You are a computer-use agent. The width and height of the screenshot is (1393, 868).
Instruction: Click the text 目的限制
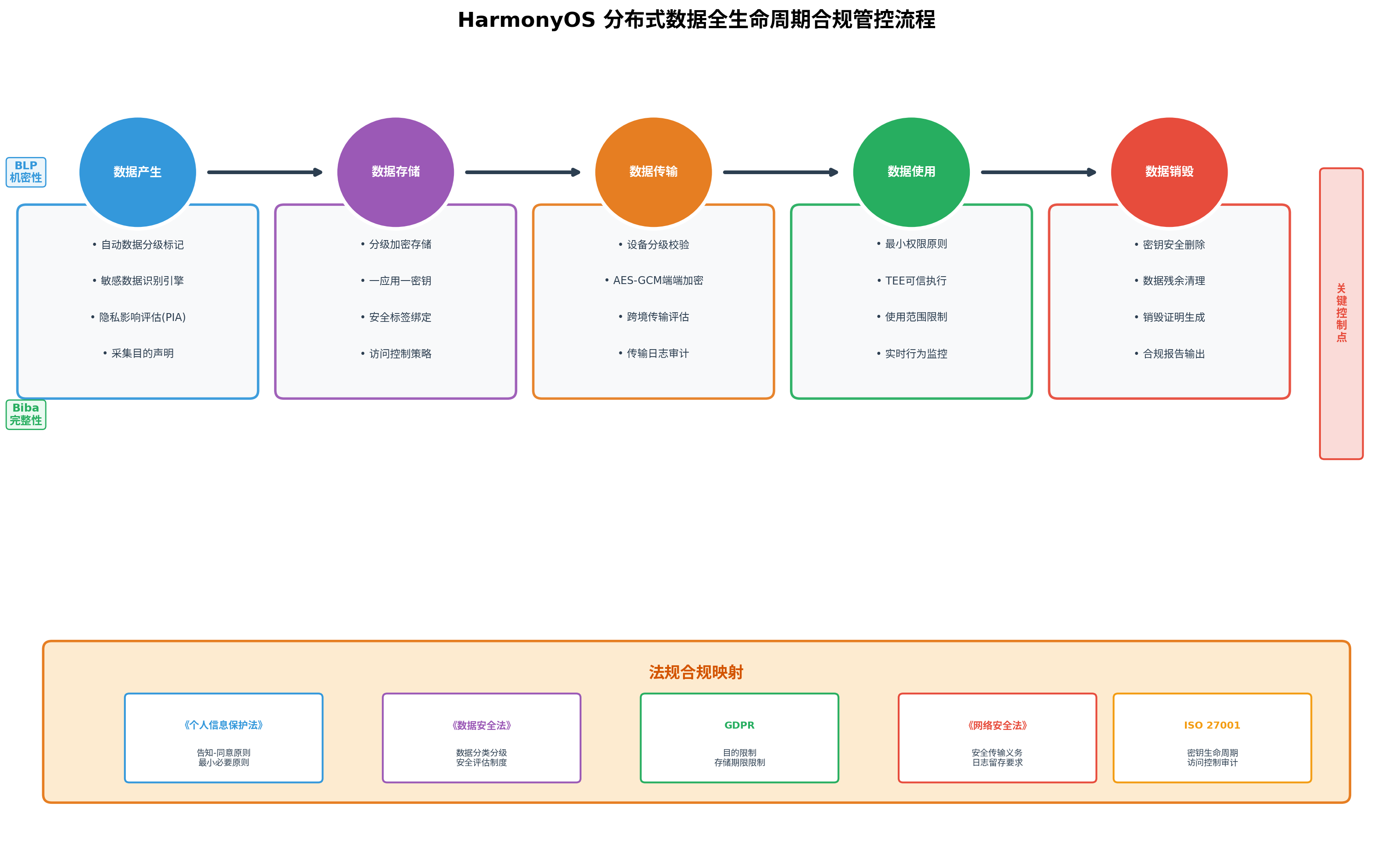pyautogui.click(x=739, y=753)
